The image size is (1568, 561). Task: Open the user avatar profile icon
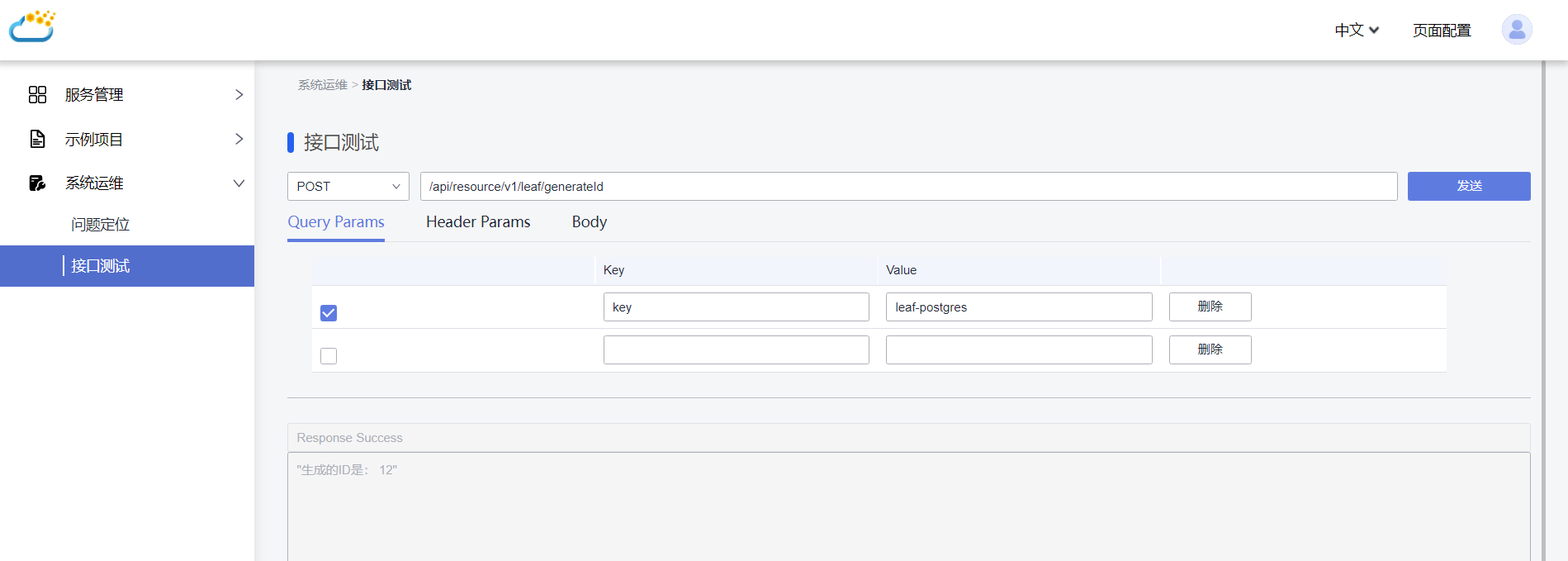coord(1516,30)
